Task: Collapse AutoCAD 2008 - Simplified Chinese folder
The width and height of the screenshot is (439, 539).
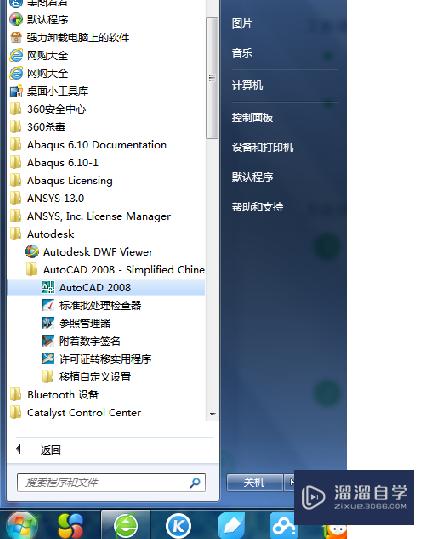Action: click(115, 270)
